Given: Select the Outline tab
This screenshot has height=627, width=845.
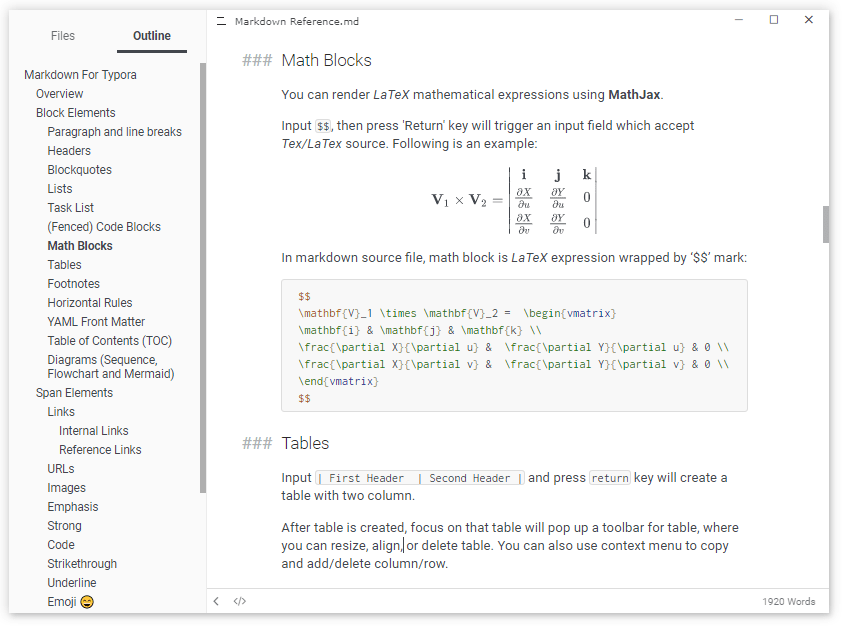Looking at the screenshot, I should coord(152,36).
